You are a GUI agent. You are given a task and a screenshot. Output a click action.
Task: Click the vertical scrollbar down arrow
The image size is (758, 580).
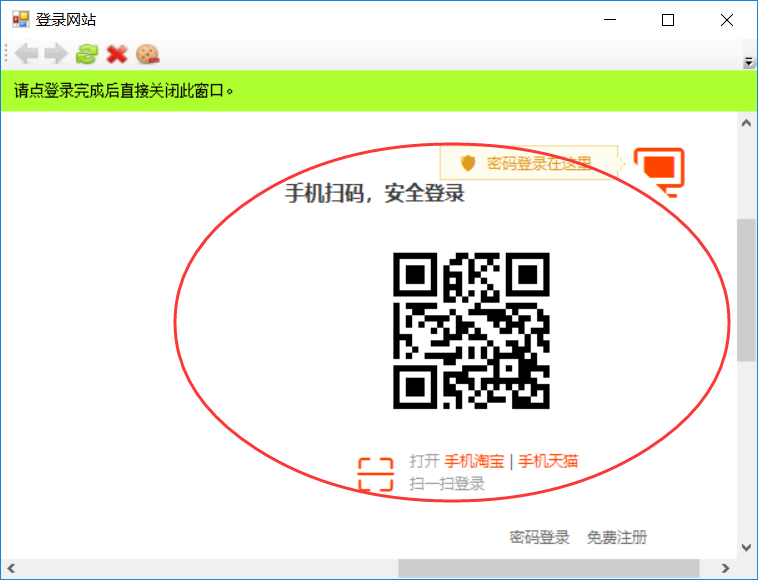(746, 548)
